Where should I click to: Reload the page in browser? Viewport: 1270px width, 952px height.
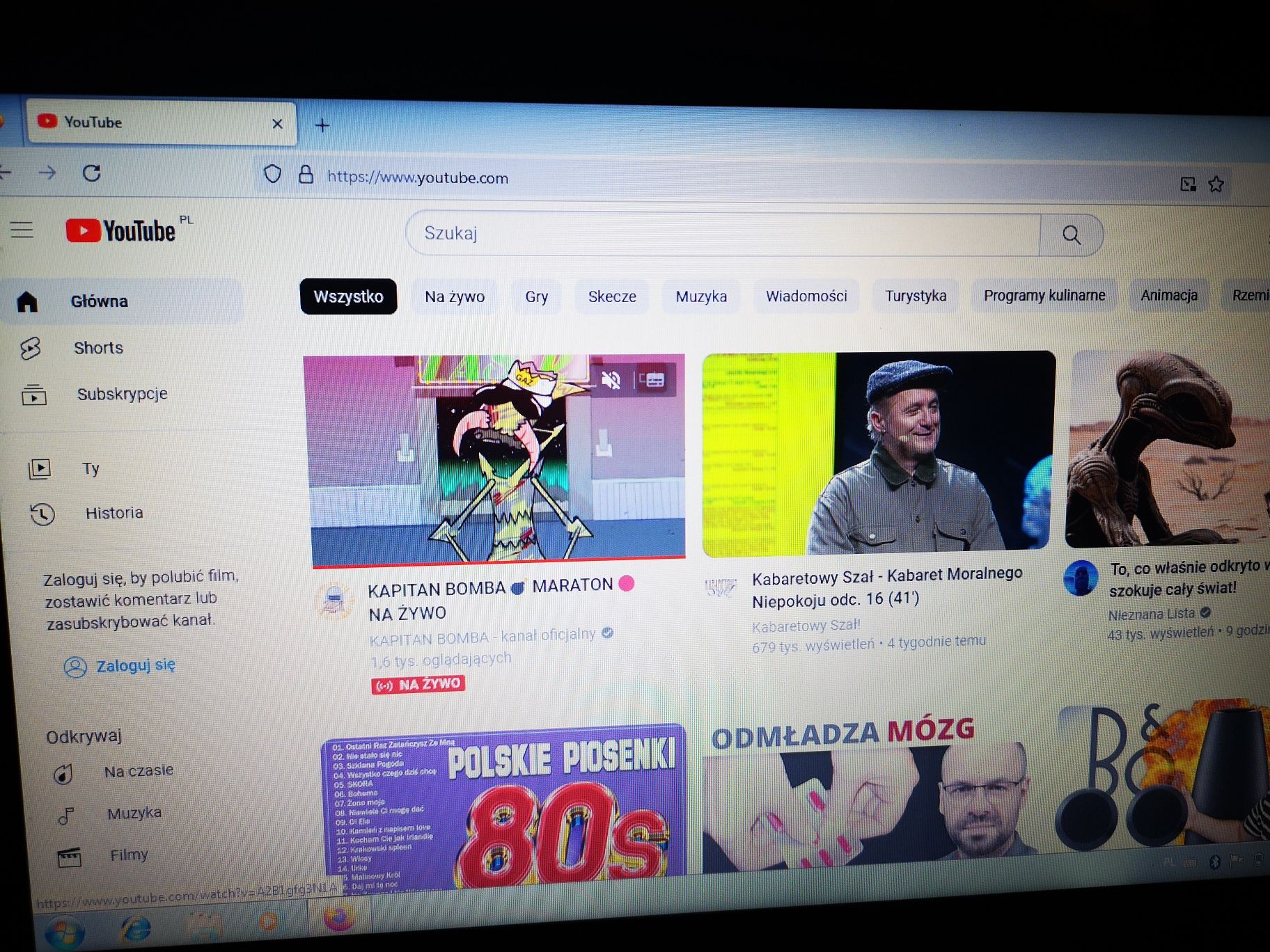click(x=92, y=173)
